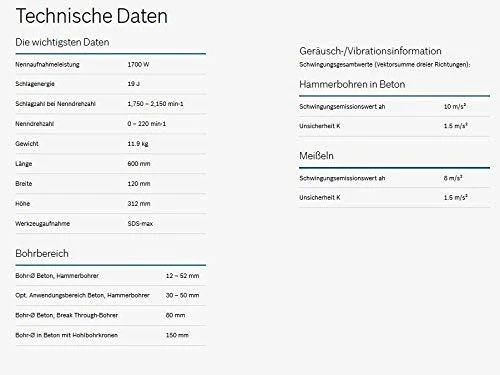Image resolution: width=500 pixels, height=375 pixels.
Task: Click 'Schwingungsemissionswert ah' under Meißeln
Action: (x=342, y=178)
